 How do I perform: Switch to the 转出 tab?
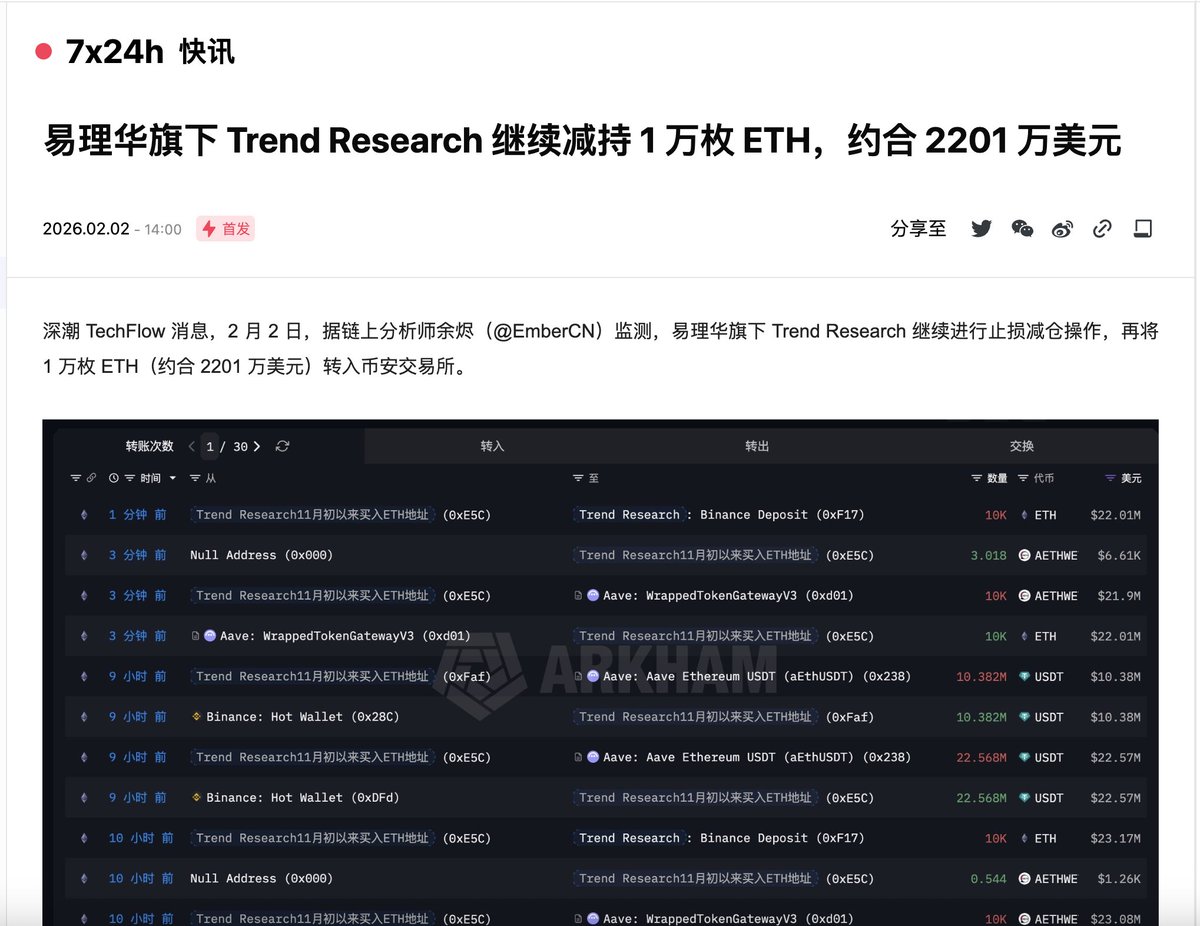pos(757,446)
